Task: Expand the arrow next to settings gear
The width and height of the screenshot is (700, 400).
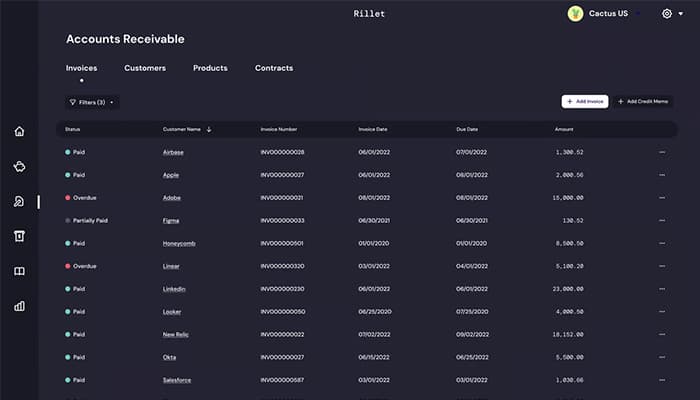Action: click(681, 14)
